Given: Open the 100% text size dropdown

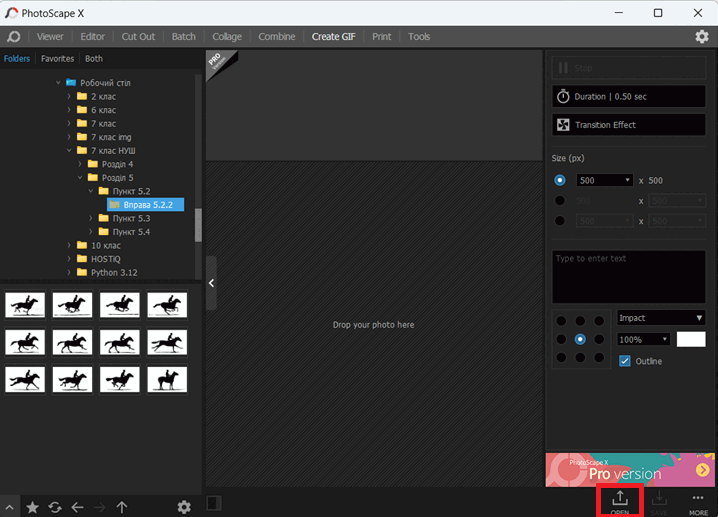Looking at the screenshot, I should [643, 339].
